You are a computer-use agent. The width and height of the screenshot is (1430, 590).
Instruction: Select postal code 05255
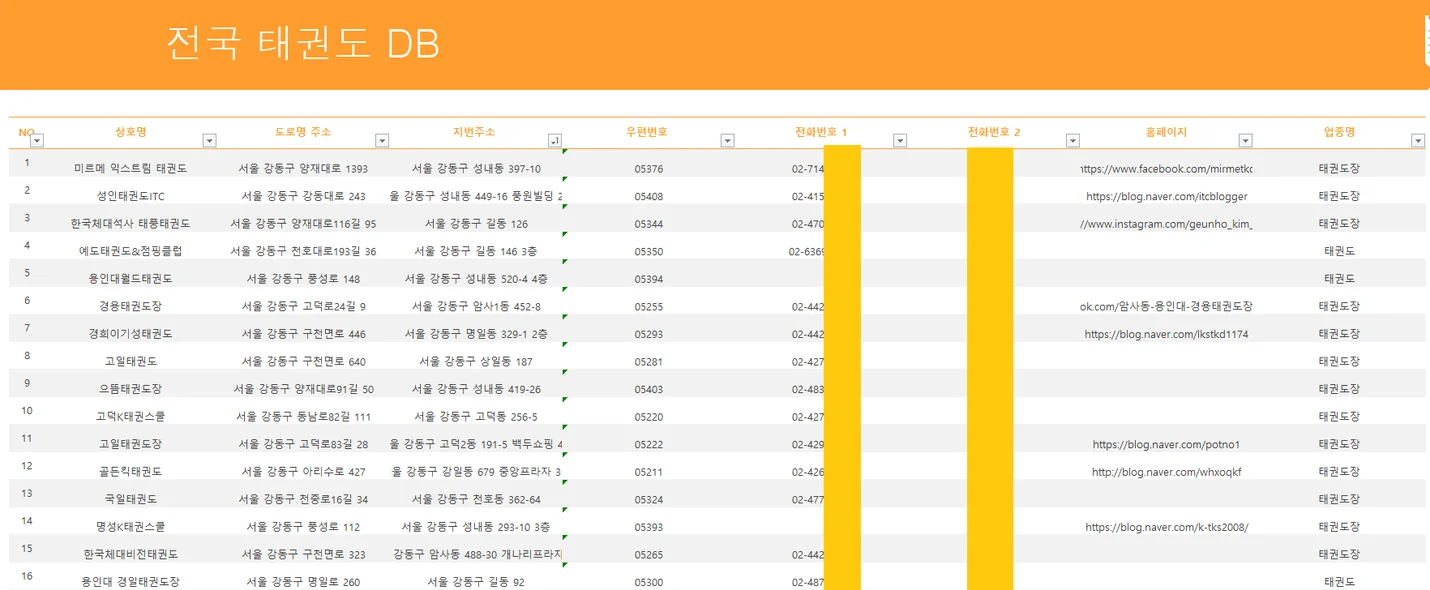coord(648,306)
